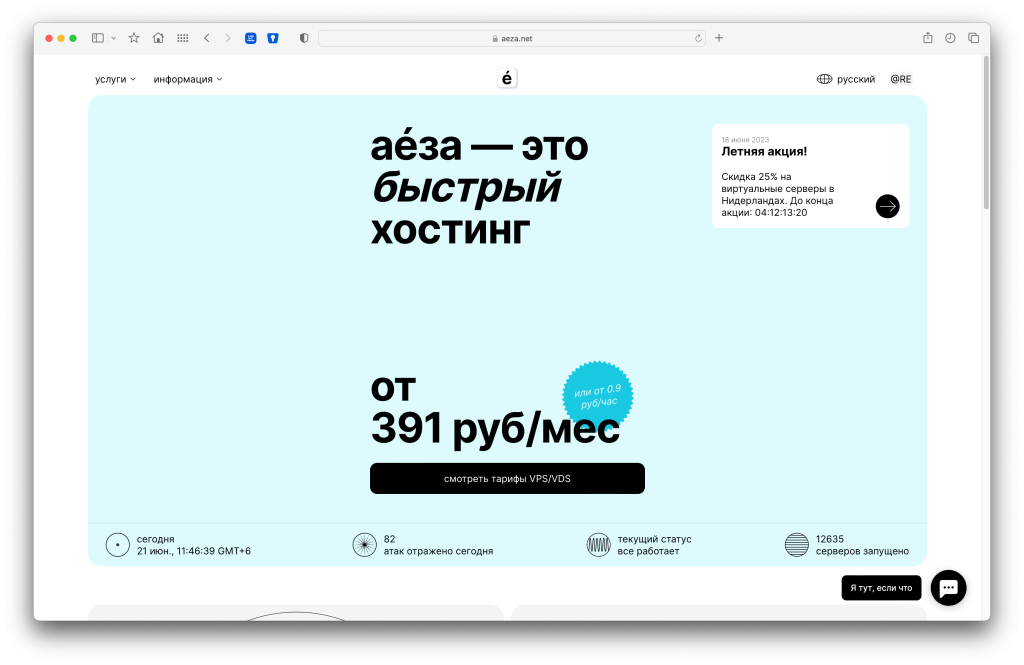Click the date '21 июн., 11:46:39 GMT+6'
1024x665 pixels.
[194, 551]
